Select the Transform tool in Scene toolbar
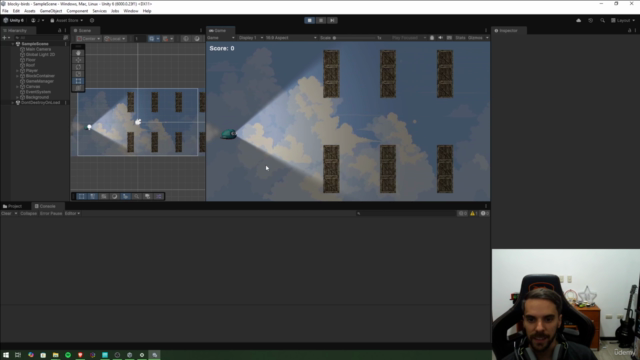This screenshot has width=640, height=360. 78,88
